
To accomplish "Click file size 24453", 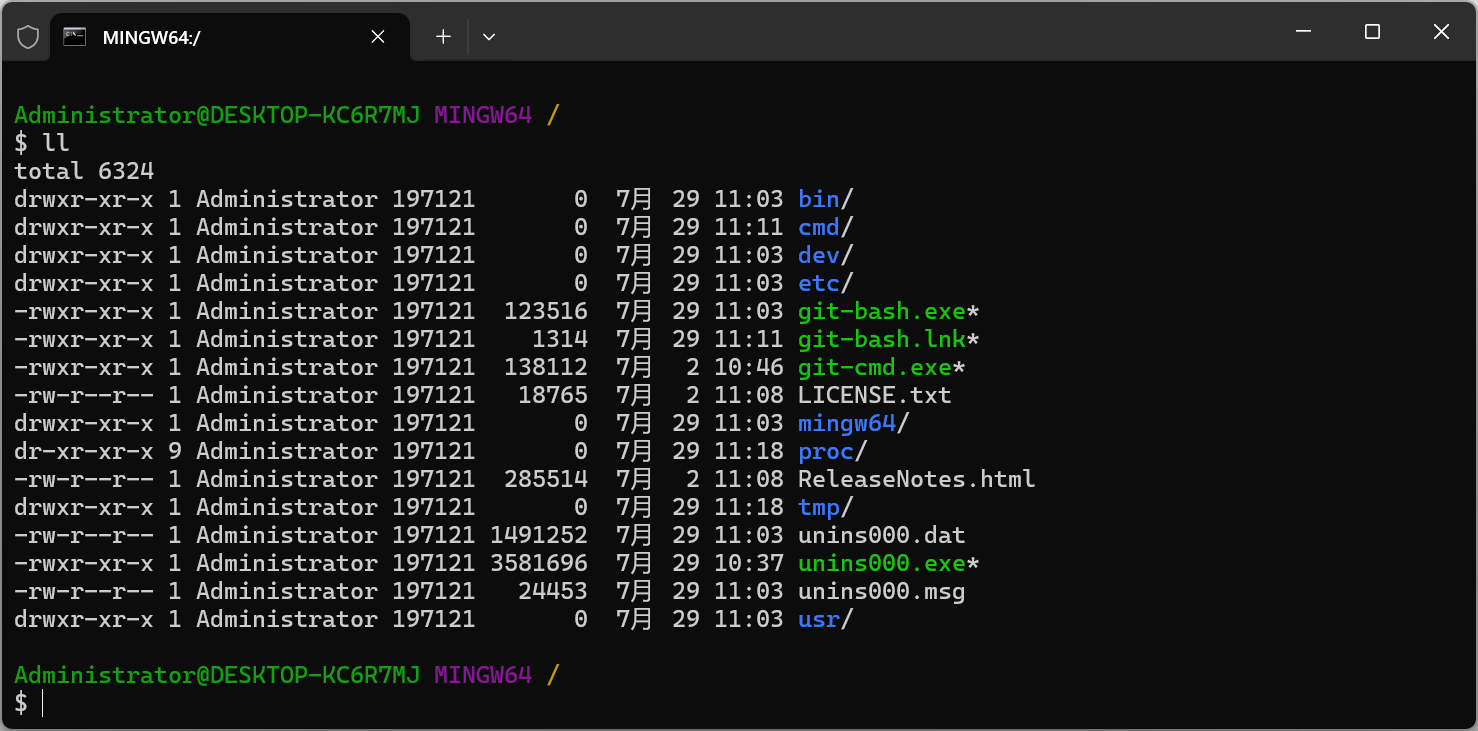I will point(553,591).
